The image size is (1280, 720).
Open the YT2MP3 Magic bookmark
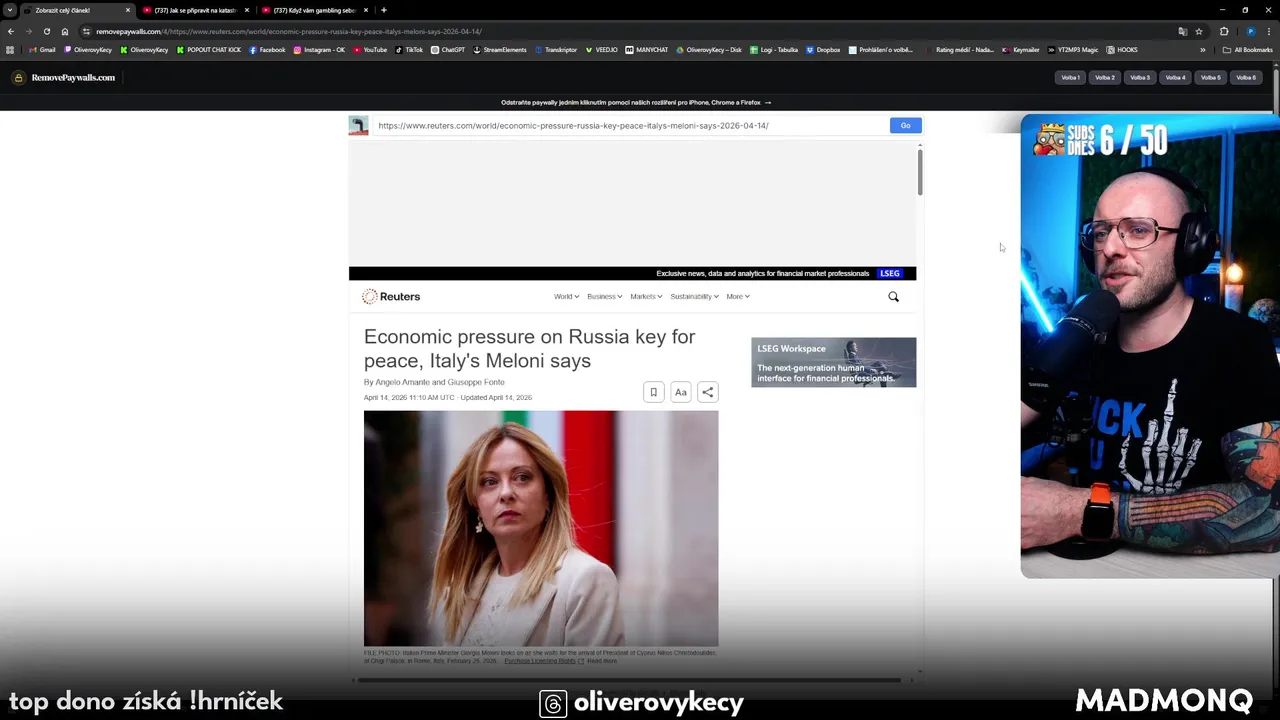click(x=1074, y=50)
